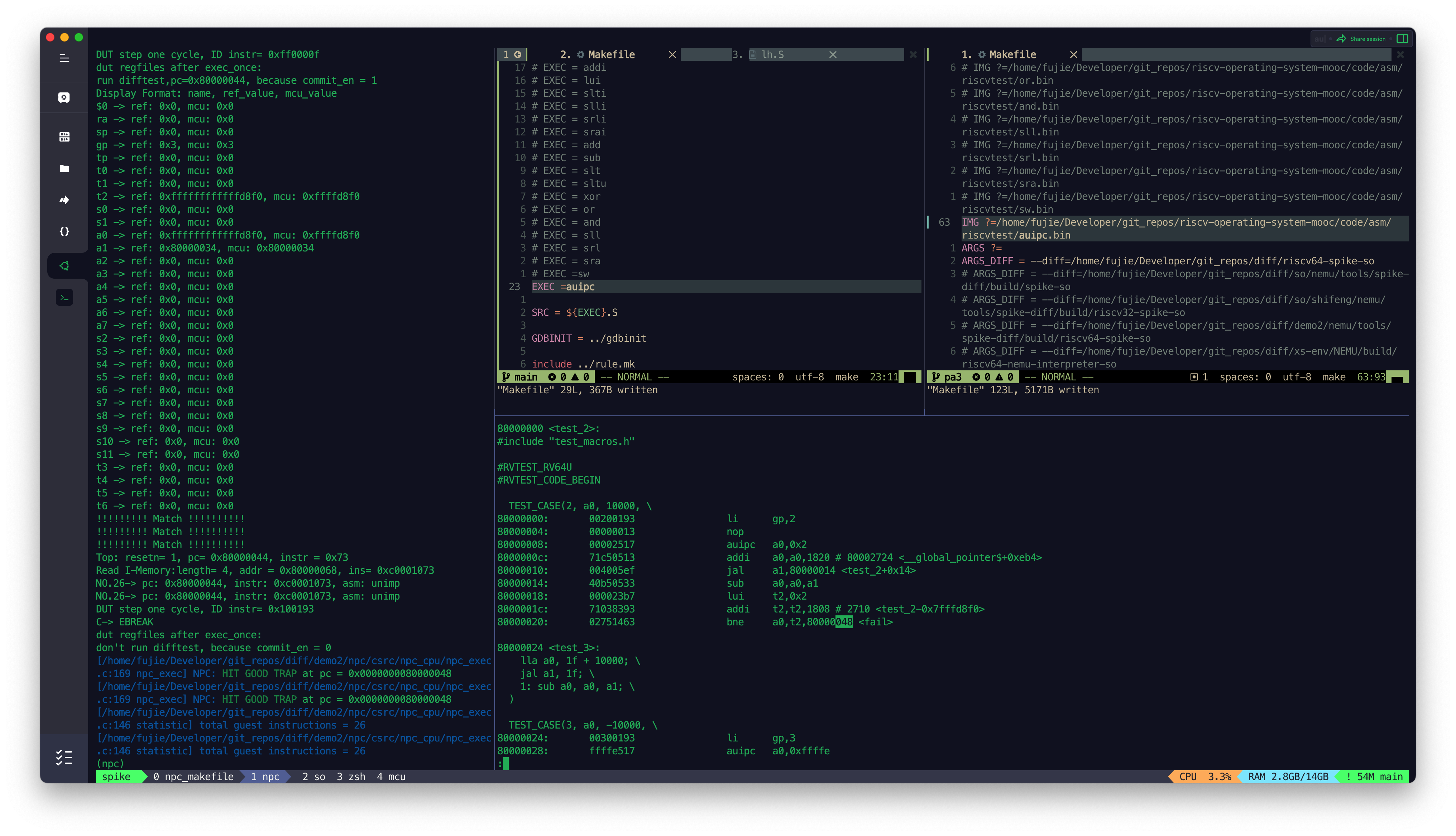Click the '80000024 <test_3>:' label
The width and height of the screenshot is (1456, 836).
(548, 648)
